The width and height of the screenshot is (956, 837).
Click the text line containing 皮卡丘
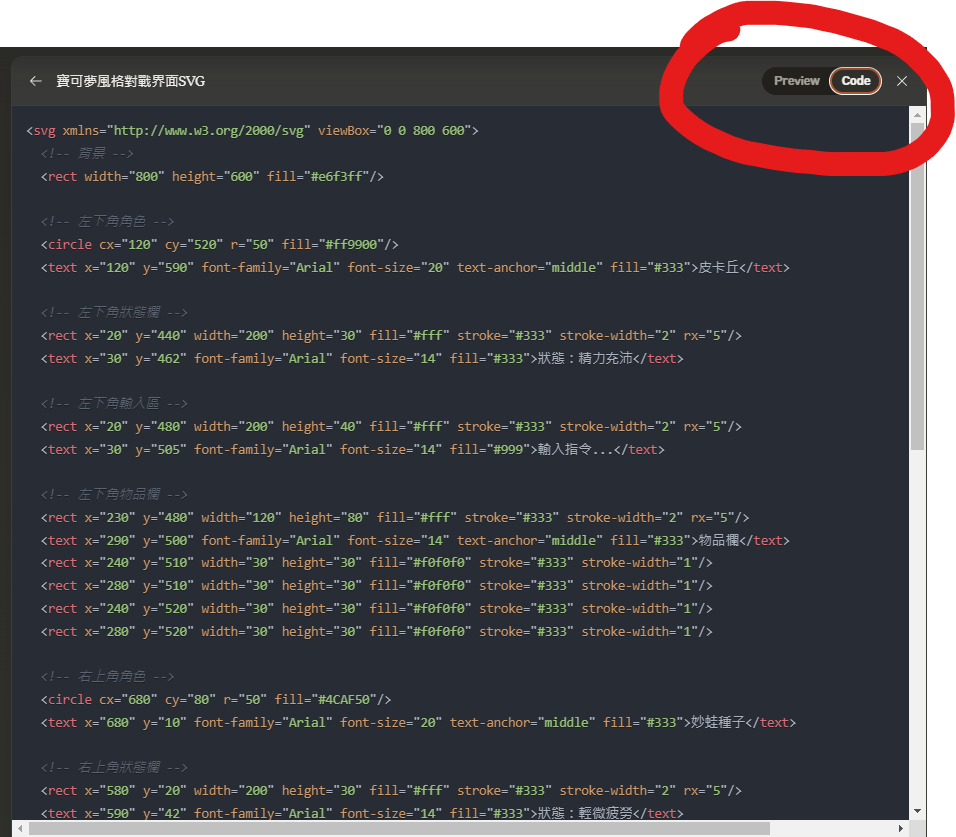tap(415, 268)
